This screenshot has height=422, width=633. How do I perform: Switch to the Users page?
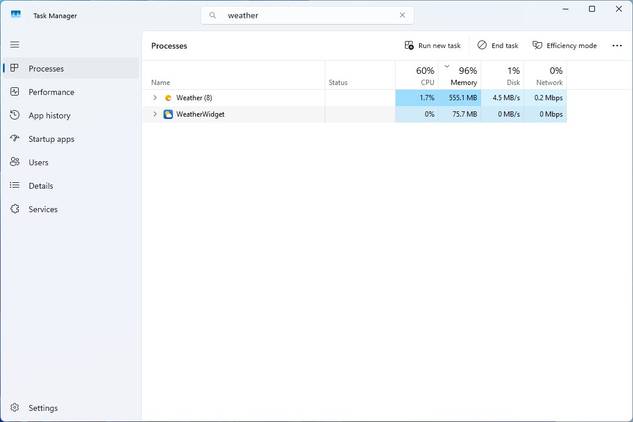[x=38, y=162]
